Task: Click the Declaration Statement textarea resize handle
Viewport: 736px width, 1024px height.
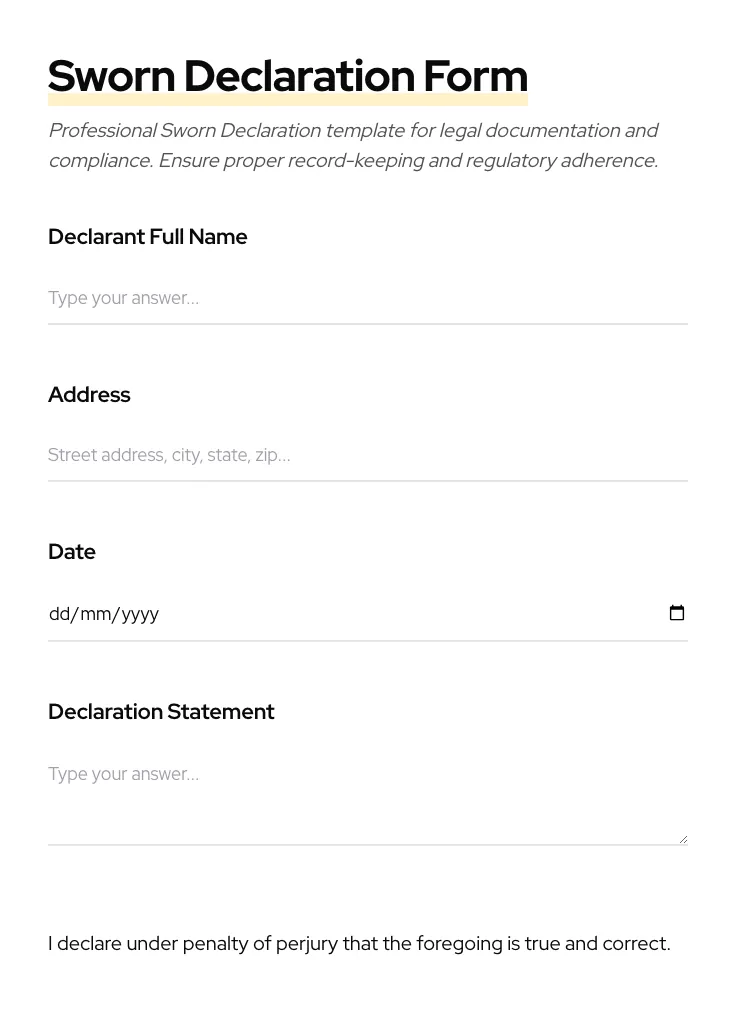Action: (683, 839)
